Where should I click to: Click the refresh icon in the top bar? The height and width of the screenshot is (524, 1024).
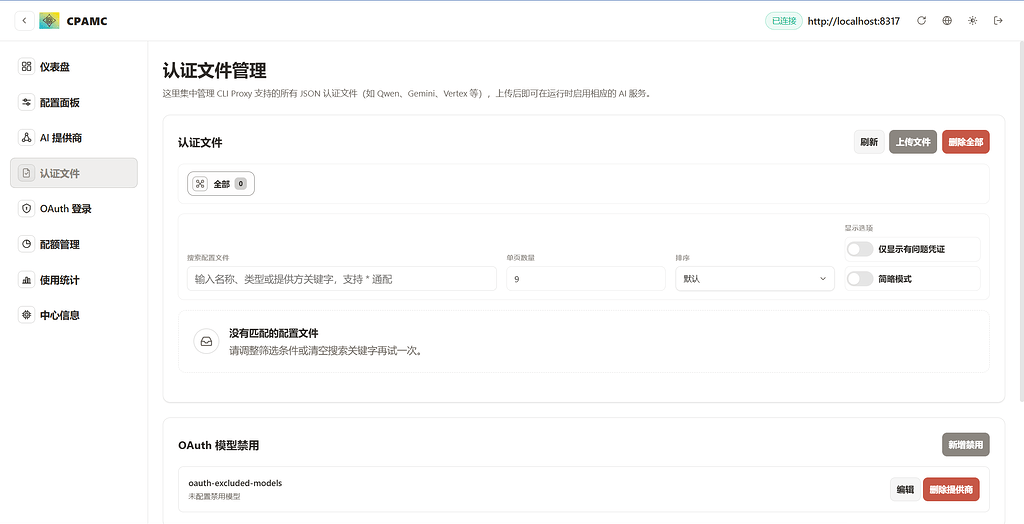point(921,21)
